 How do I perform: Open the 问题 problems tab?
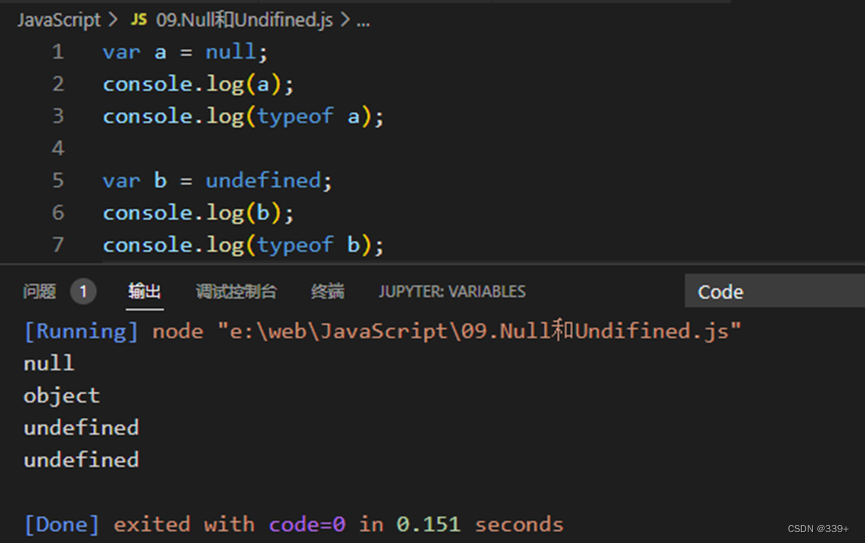(39, 291)
